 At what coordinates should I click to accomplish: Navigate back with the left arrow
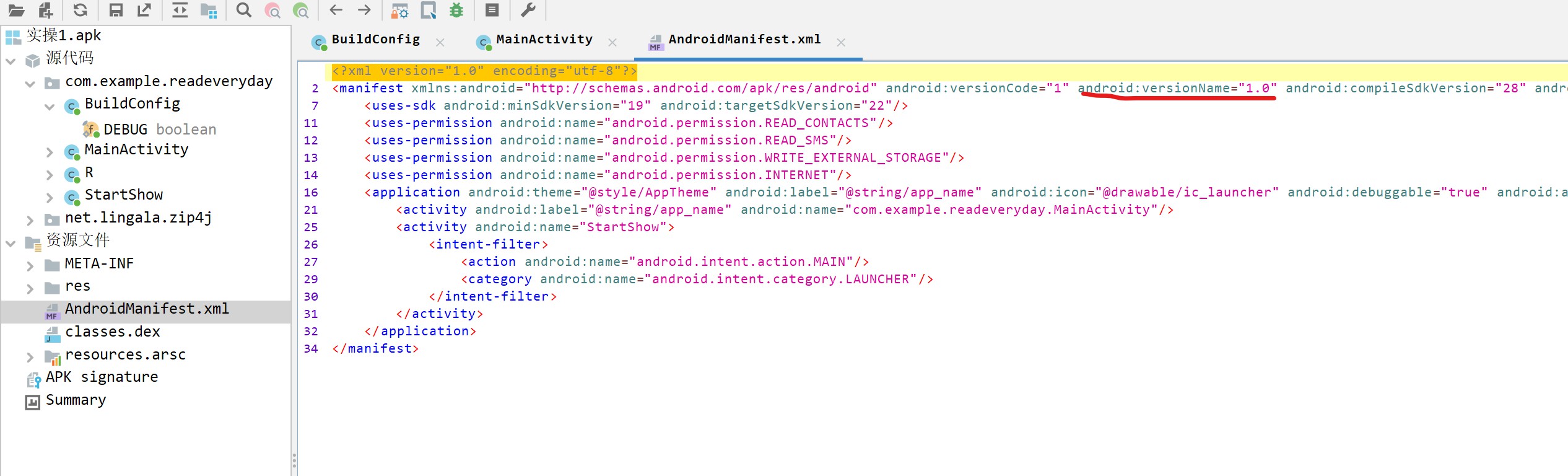tap(336, 10)
